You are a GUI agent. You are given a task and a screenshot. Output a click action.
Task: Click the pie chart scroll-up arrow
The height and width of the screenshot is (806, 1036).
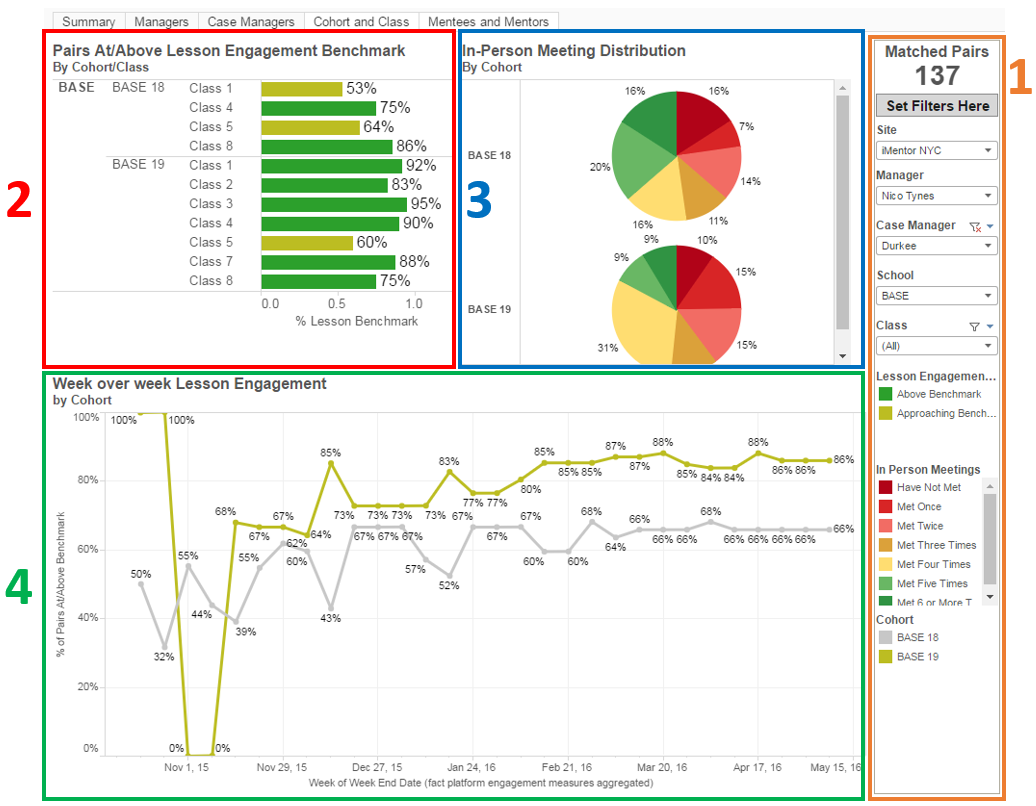click(x=842, y=88)
